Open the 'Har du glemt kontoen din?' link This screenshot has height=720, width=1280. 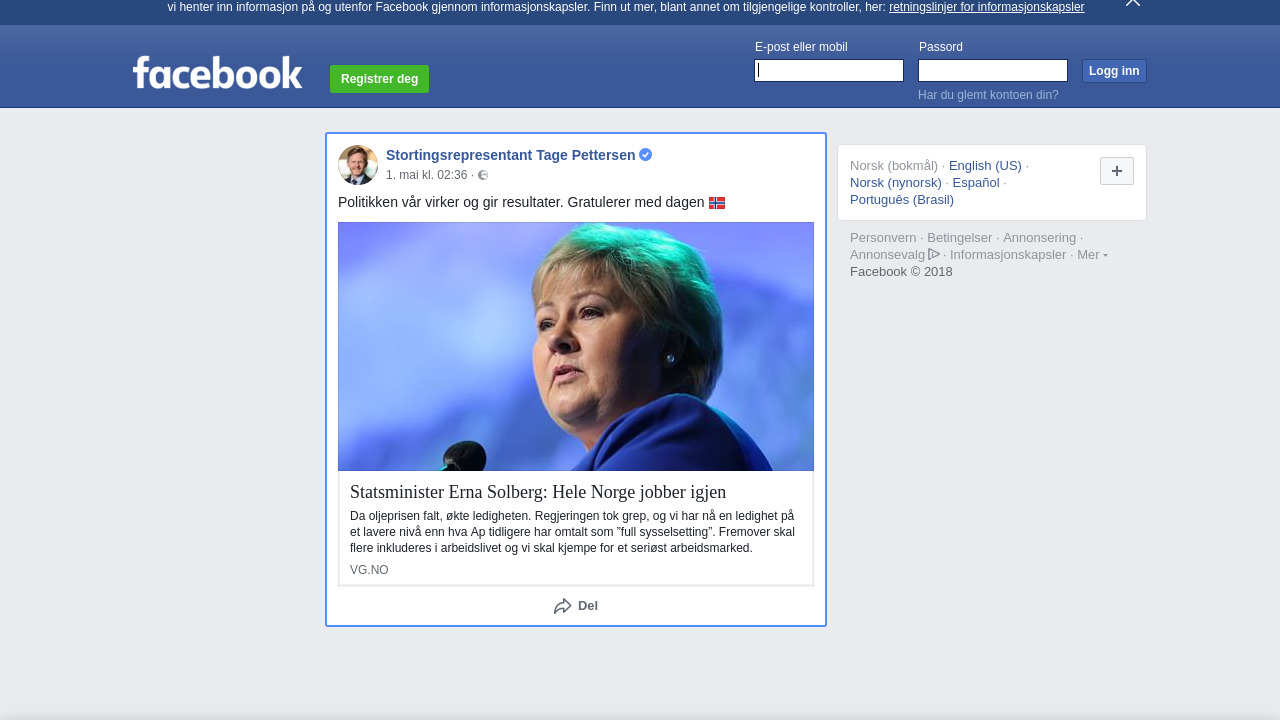(x=988, y=95)
